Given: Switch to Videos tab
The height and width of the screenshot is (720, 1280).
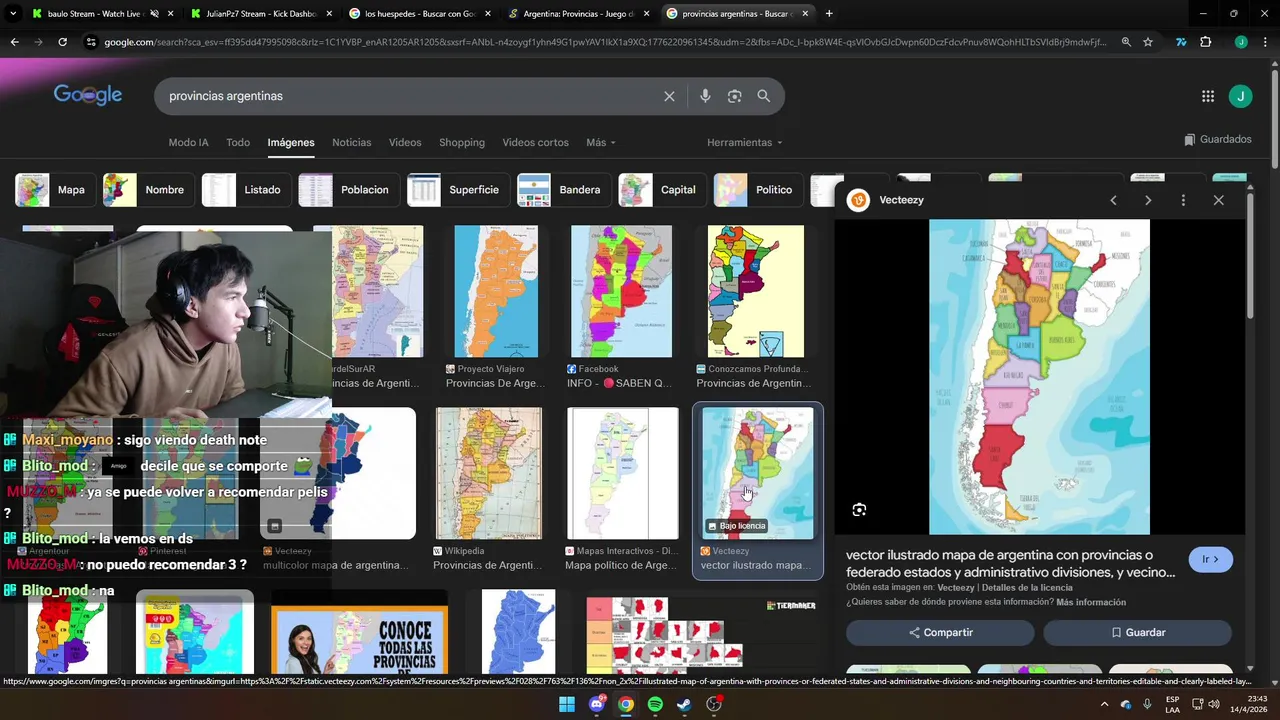Looking at the screenshot, I should (405, 142).
